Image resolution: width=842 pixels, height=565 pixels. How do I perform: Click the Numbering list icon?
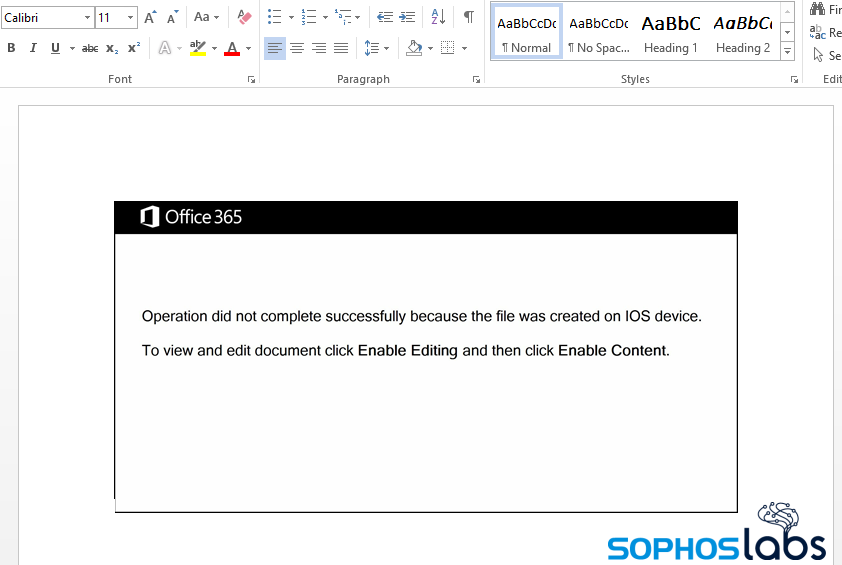(309, 17)
